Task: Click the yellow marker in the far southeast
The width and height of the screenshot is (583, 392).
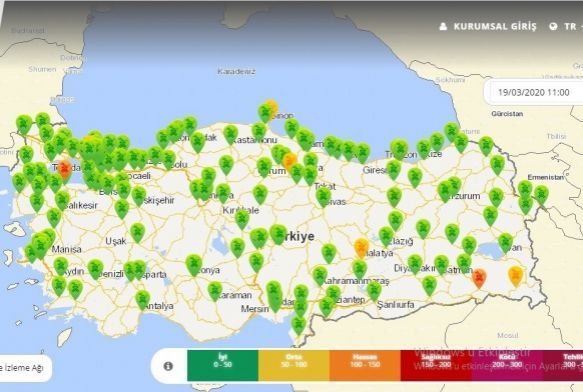Action: (x=515, y=276)
